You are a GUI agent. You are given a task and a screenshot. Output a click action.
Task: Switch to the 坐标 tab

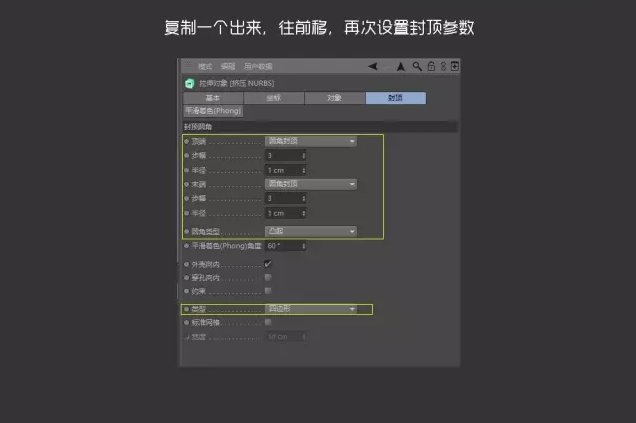(274, 98)
